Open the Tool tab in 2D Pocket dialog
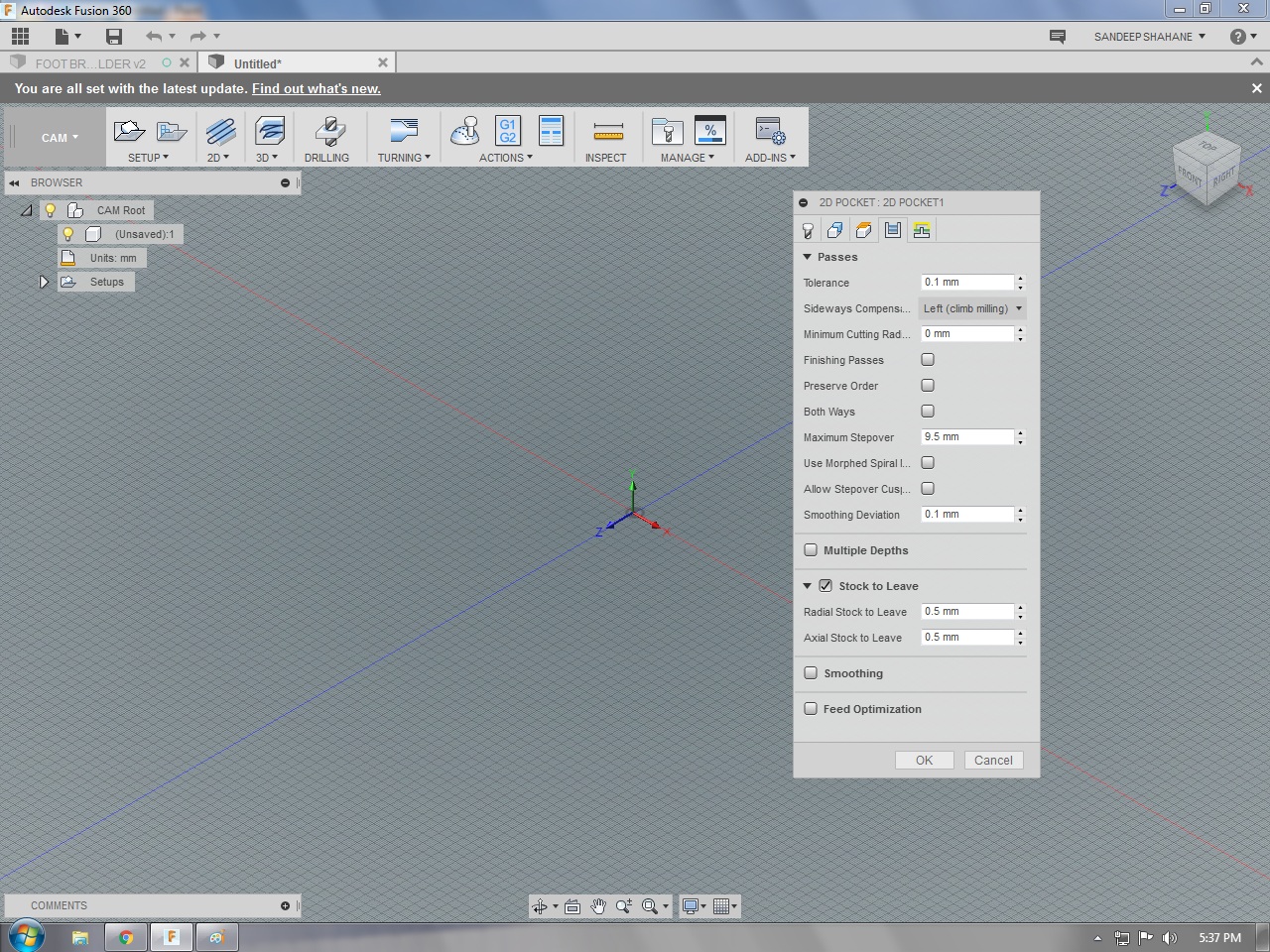Viewport: 1270px width, 952px height. point(807,230)
